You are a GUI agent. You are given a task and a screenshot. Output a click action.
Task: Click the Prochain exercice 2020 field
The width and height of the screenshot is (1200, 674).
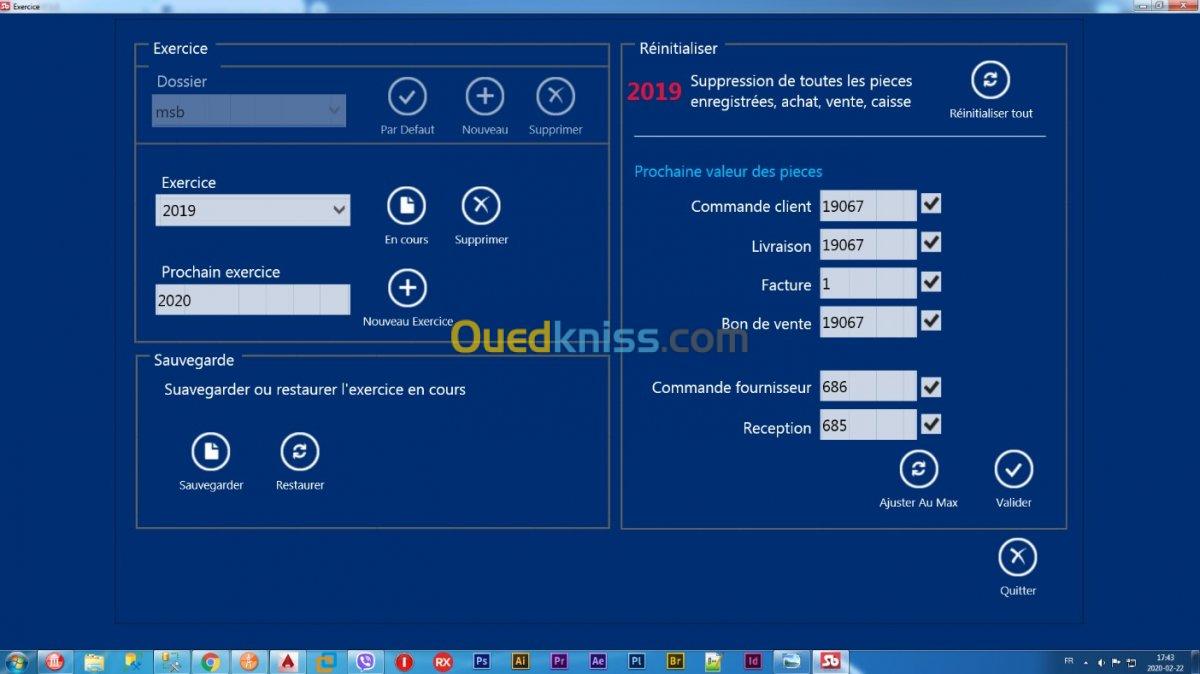[253, 300]
